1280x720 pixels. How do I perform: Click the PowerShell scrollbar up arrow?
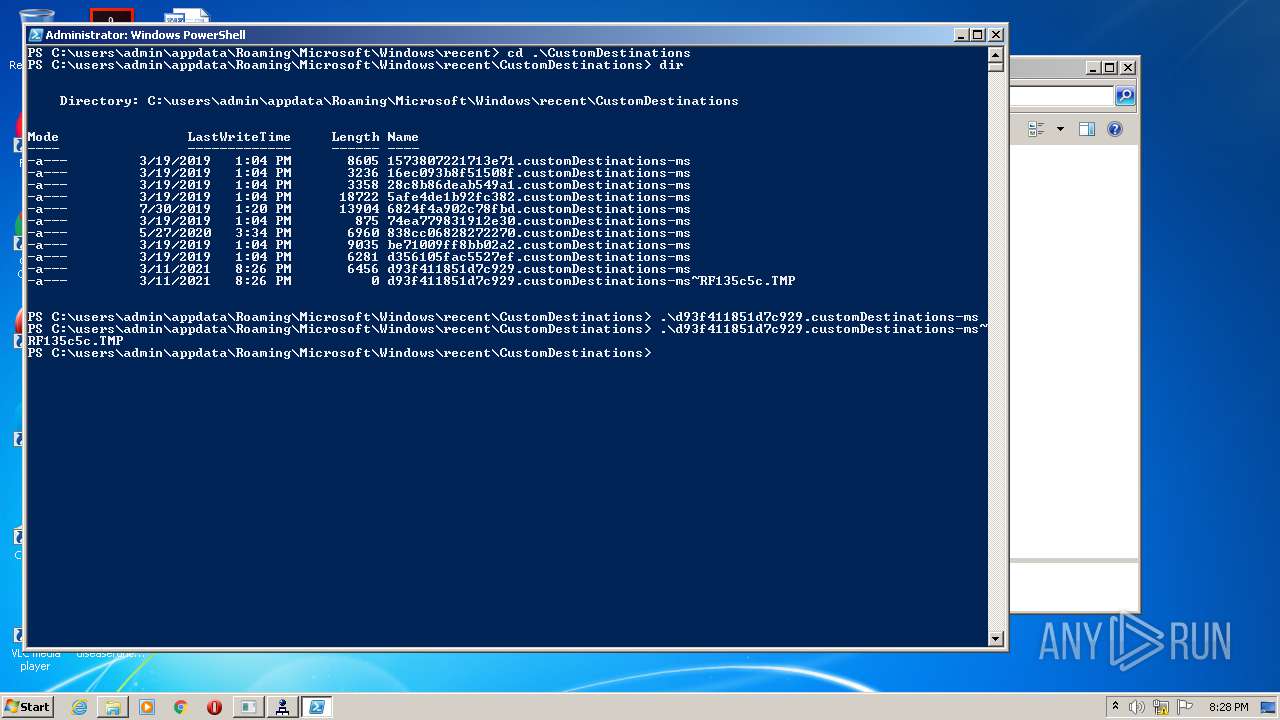[995, 54]
